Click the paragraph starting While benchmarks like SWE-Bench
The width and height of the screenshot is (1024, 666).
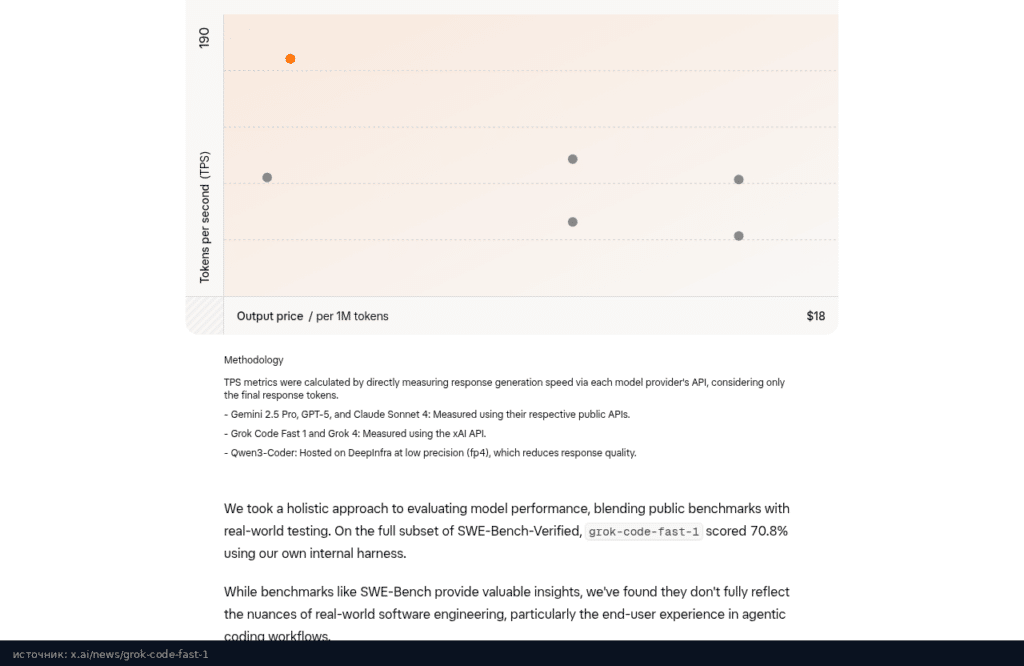pyautogui.click(x=507, y=614)
